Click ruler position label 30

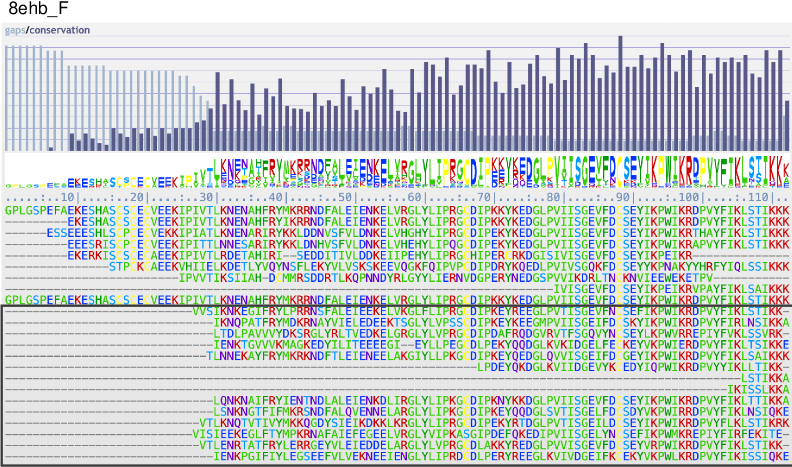(x=206, y=197)
